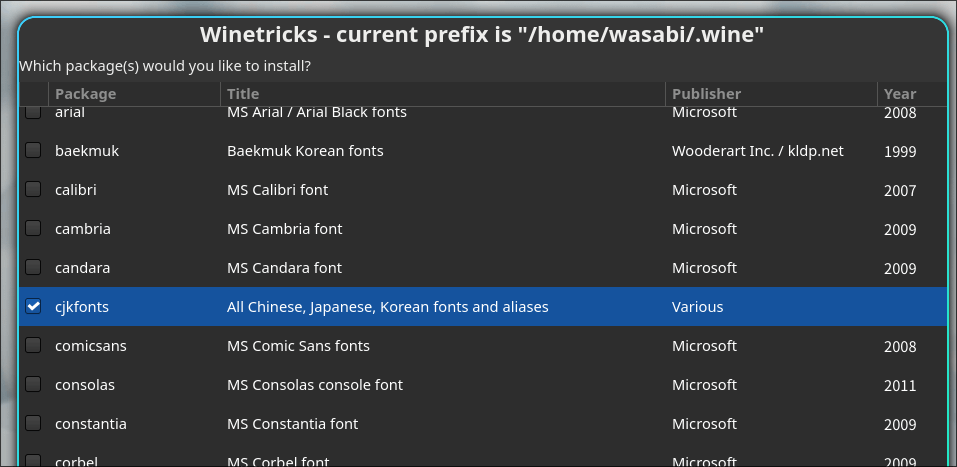Uncheck the cjkfonts checkbox

(x=33, y=306)
